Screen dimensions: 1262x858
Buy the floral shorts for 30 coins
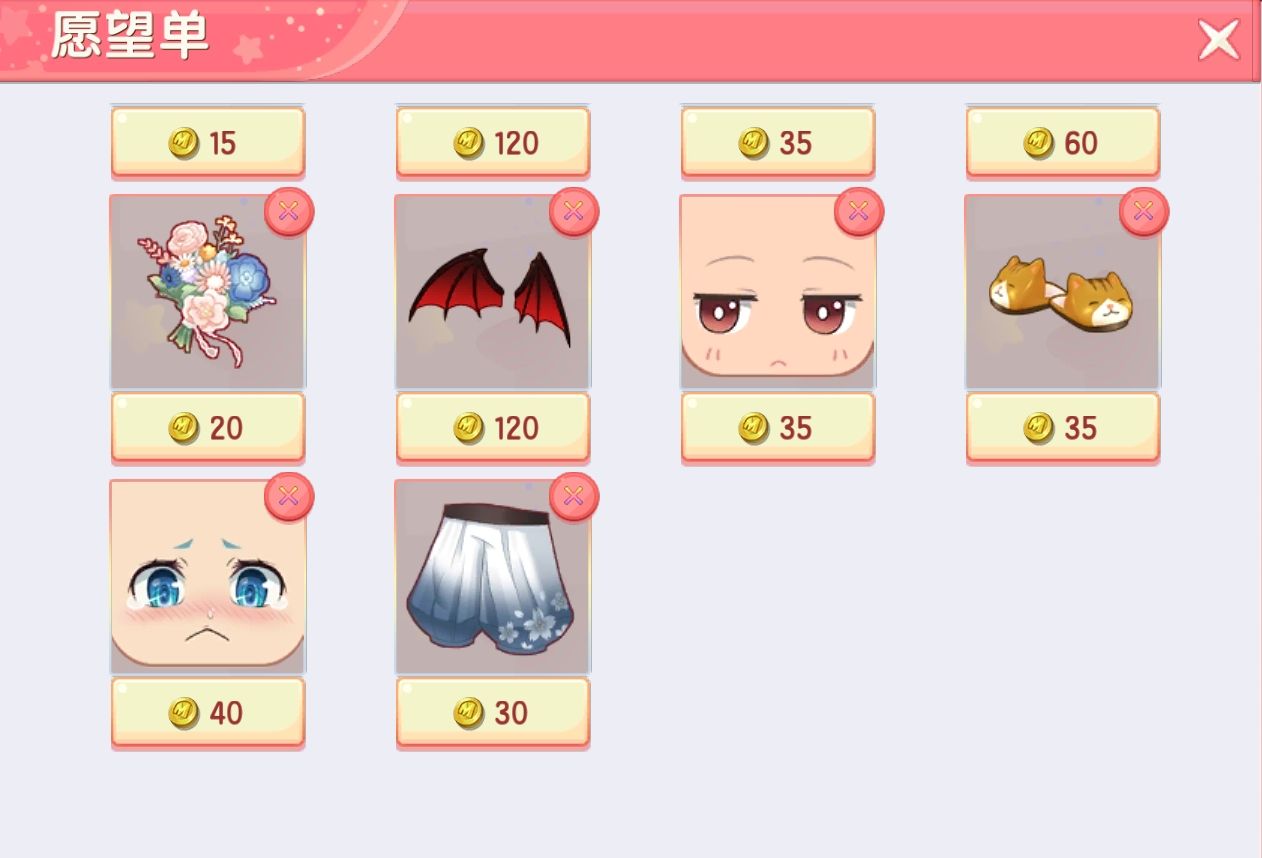click(493, 712)
